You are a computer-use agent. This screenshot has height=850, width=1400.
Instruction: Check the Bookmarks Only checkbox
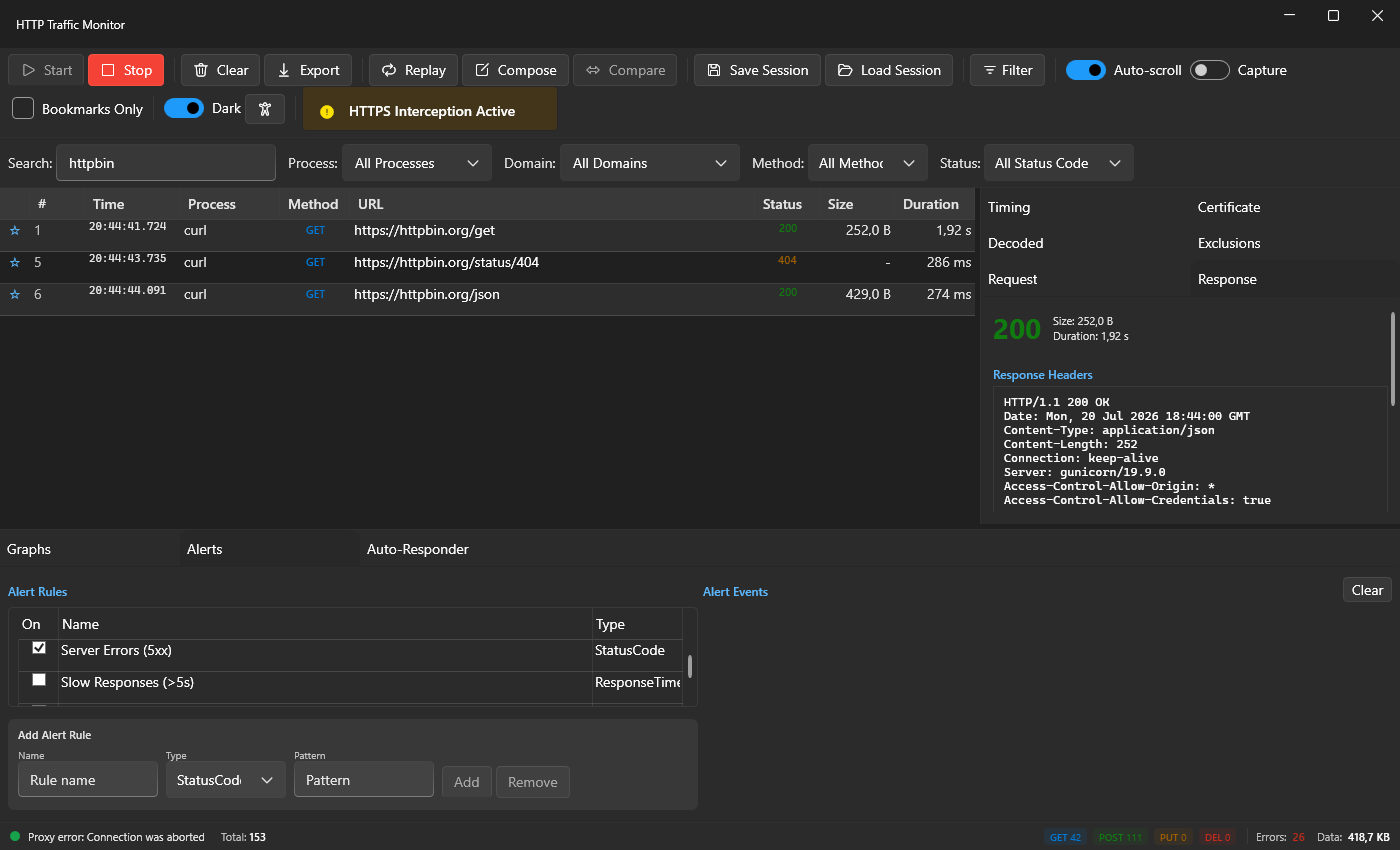(x=23, y=108)
